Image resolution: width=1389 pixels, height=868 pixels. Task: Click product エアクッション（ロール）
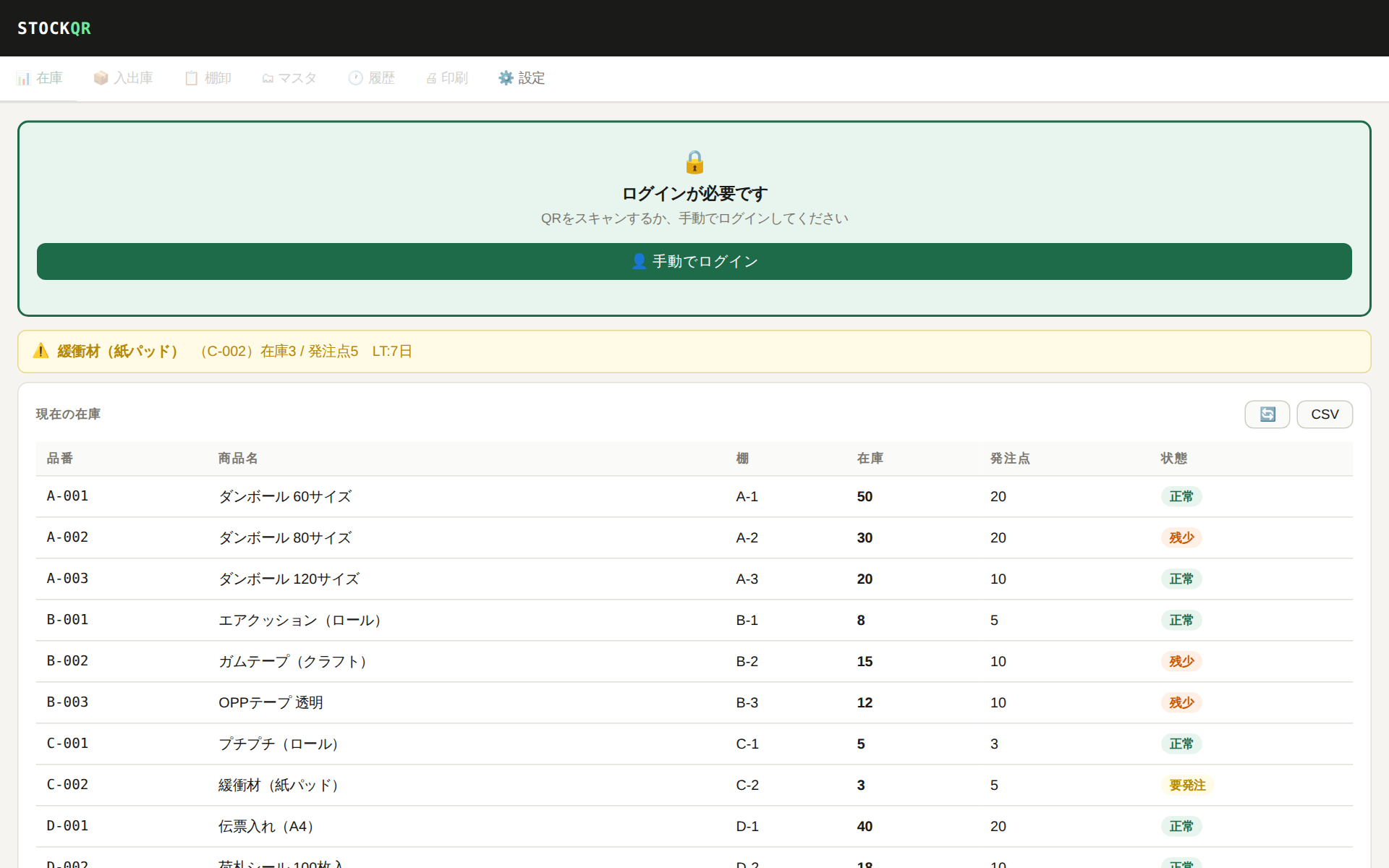tap(303, 620)
